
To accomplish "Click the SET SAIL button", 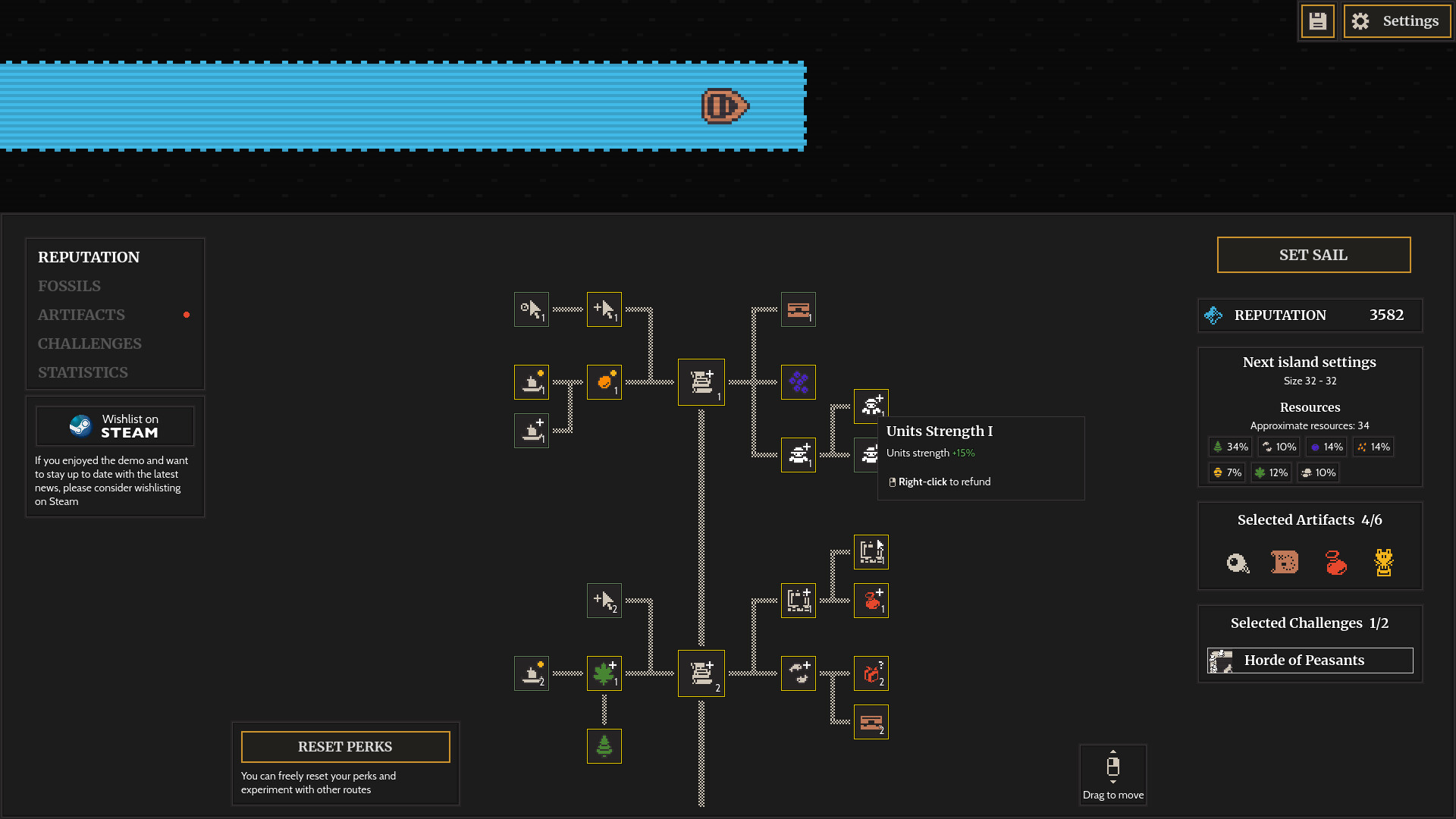I will click(1313, 255).
